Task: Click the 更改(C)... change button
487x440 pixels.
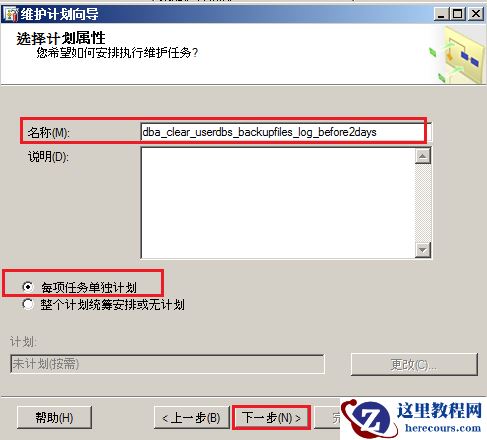Action: click(x=414, y=365)
